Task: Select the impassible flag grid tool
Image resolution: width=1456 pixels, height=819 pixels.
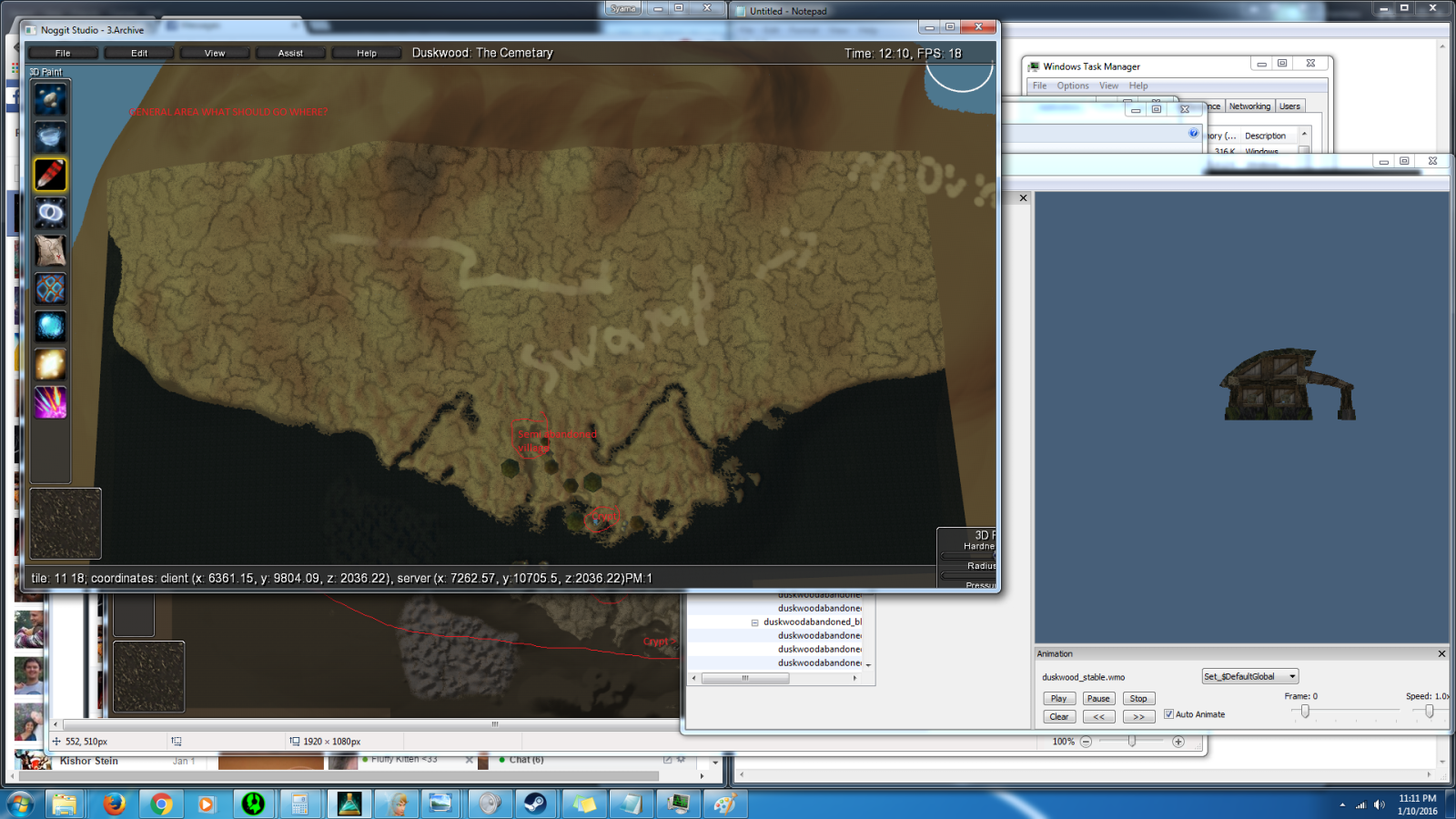Action: pyautogui.click(x=50, y=288)
